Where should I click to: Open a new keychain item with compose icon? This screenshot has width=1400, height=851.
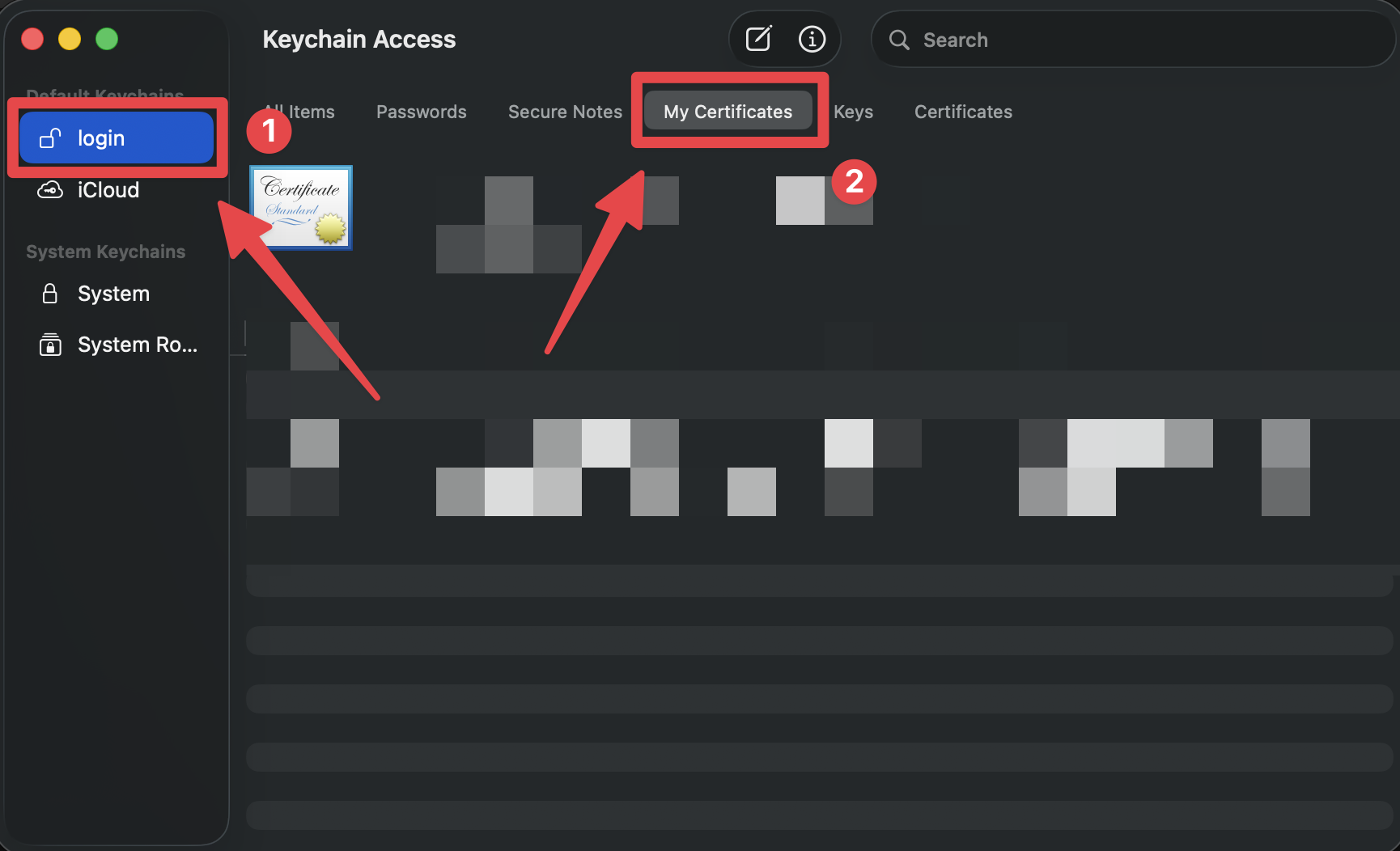(x=757, y=38)
